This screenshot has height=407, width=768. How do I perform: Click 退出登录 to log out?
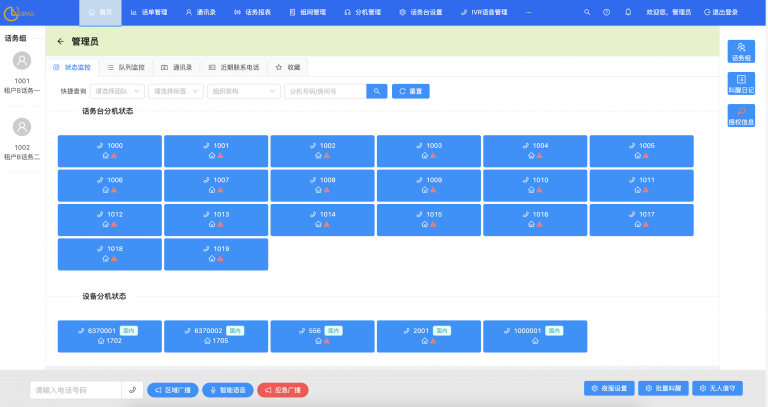[721, 12]
